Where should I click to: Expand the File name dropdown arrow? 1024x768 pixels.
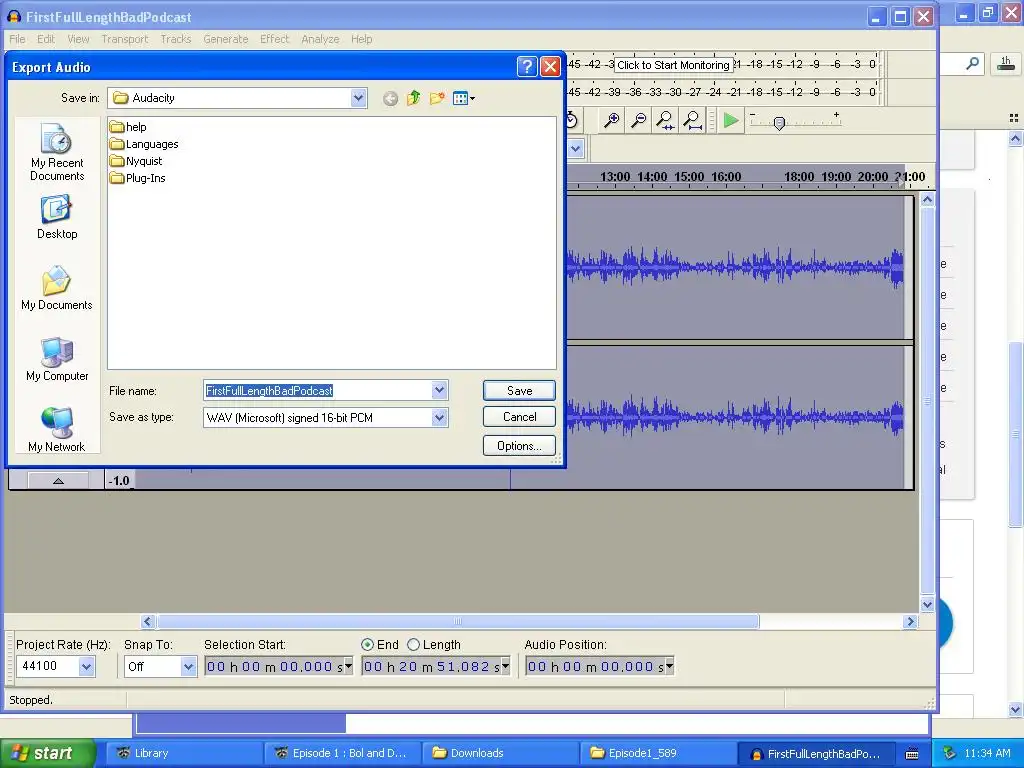point(440,391)
